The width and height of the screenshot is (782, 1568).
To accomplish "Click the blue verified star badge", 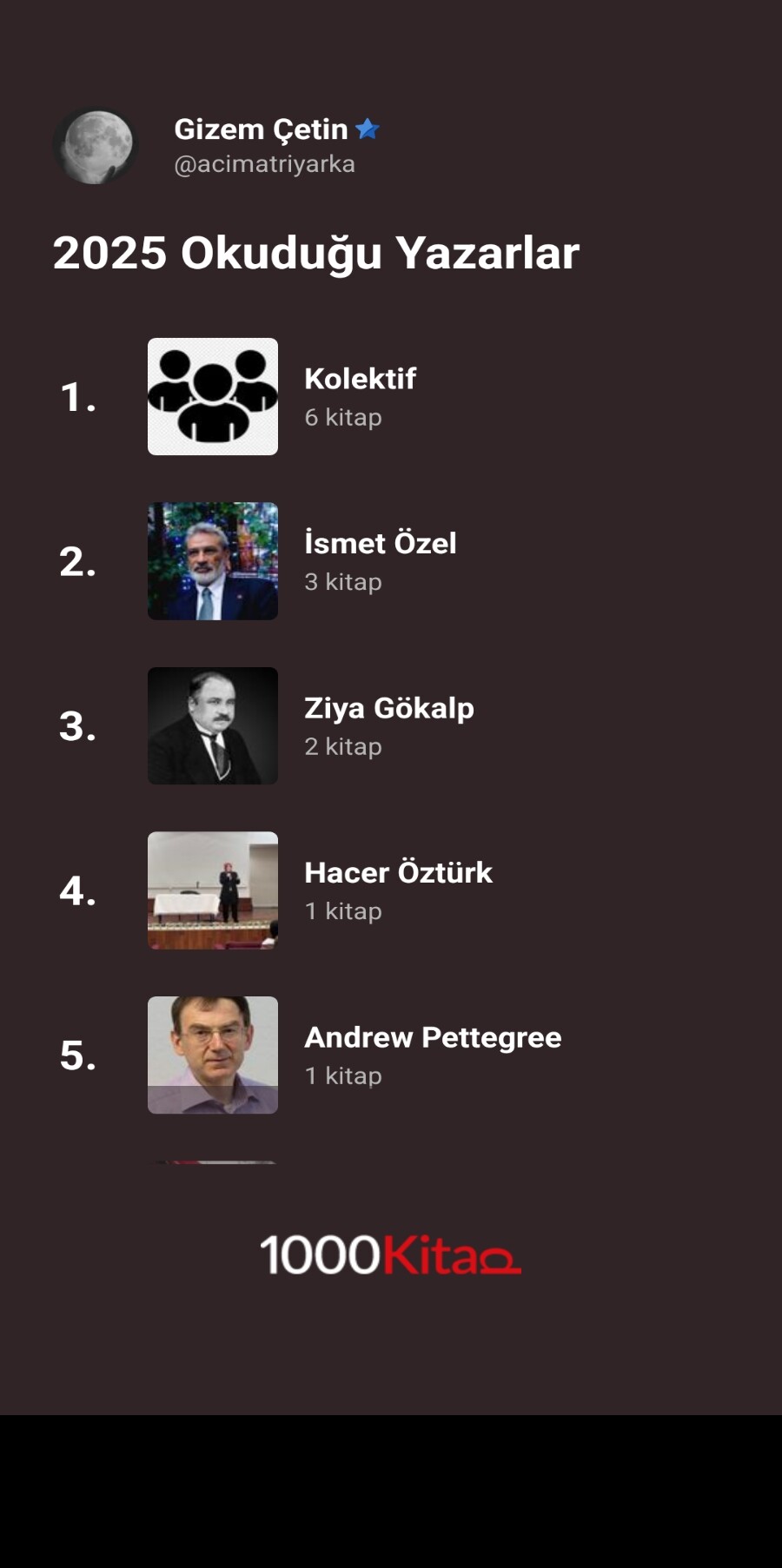I will pos(368,129).
